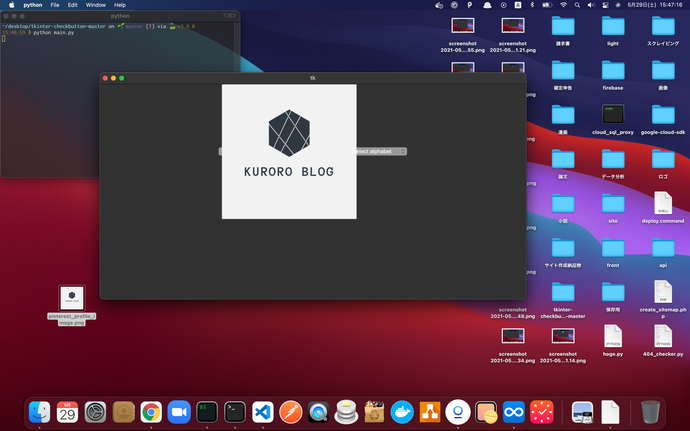Open the Wi-Fi status menu
Image resolution: width=690 pixels, height=431 pixels.
click(563, 5)
